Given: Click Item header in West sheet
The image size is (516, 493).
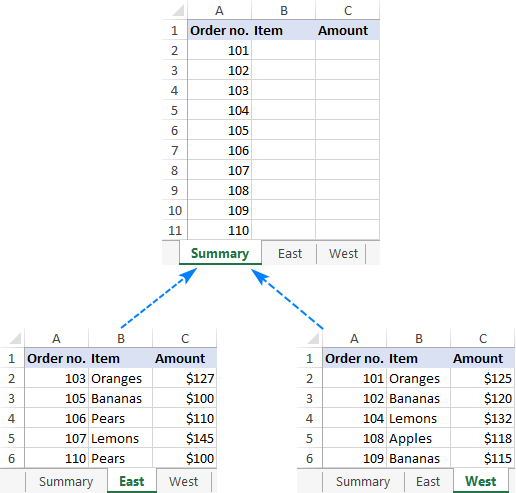Looking at the screenshot, I should (419, 358).
